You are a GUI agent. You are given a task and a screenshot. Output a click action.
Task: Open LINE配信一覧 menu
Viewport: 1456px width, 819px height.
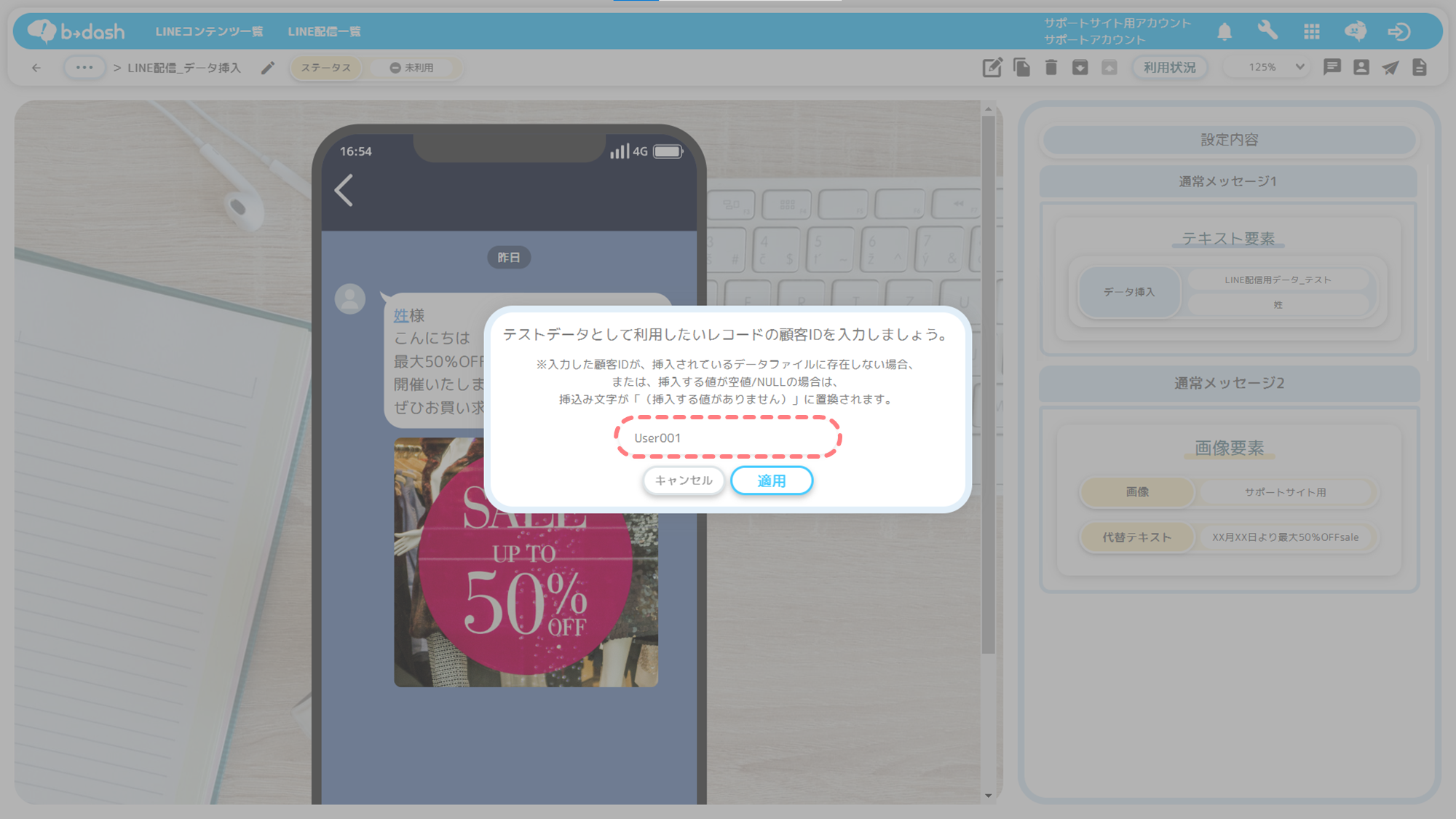[x=324, y=31]
